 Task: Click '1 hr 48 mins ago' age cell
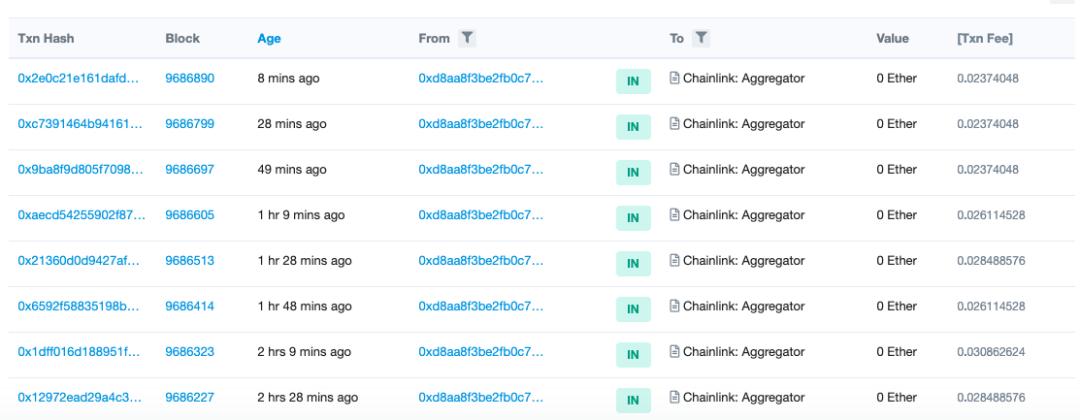[x=304, y=306]
